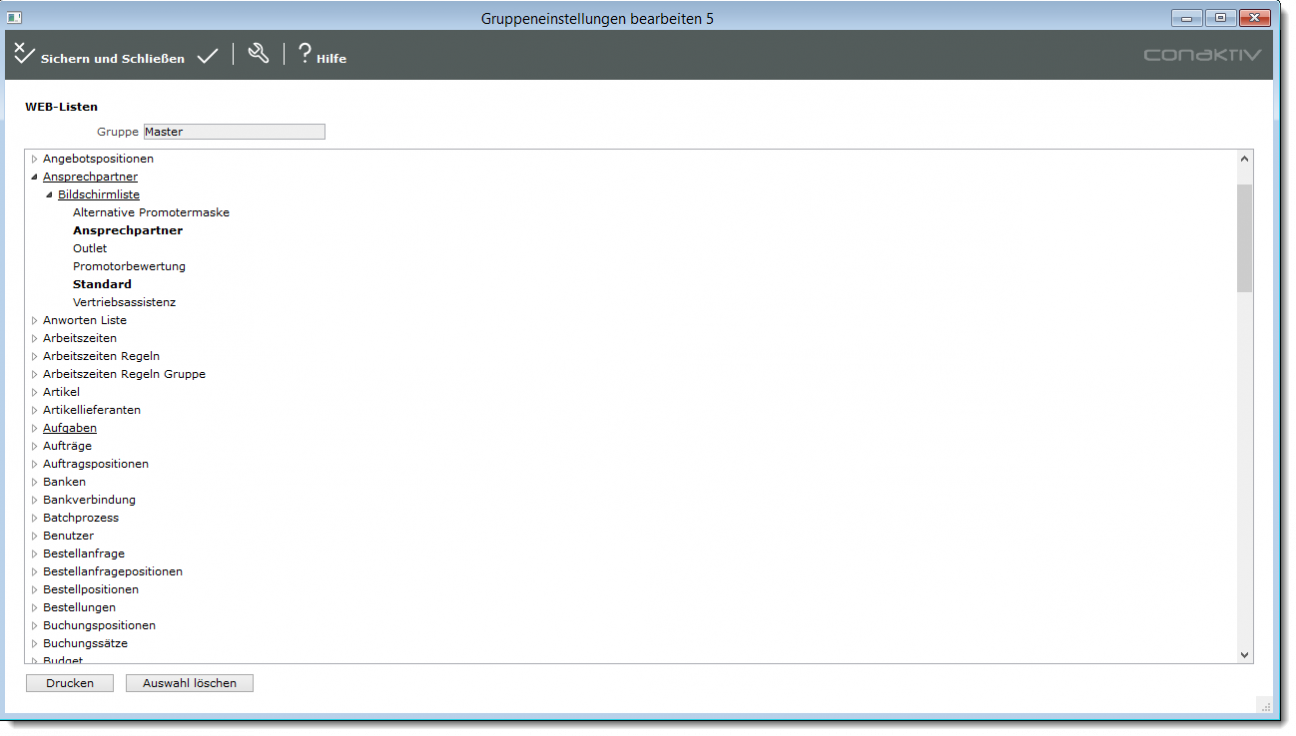Select the bold Standard list entry
The width and height of the screenshot is (1296, 736).
[102, 285]
